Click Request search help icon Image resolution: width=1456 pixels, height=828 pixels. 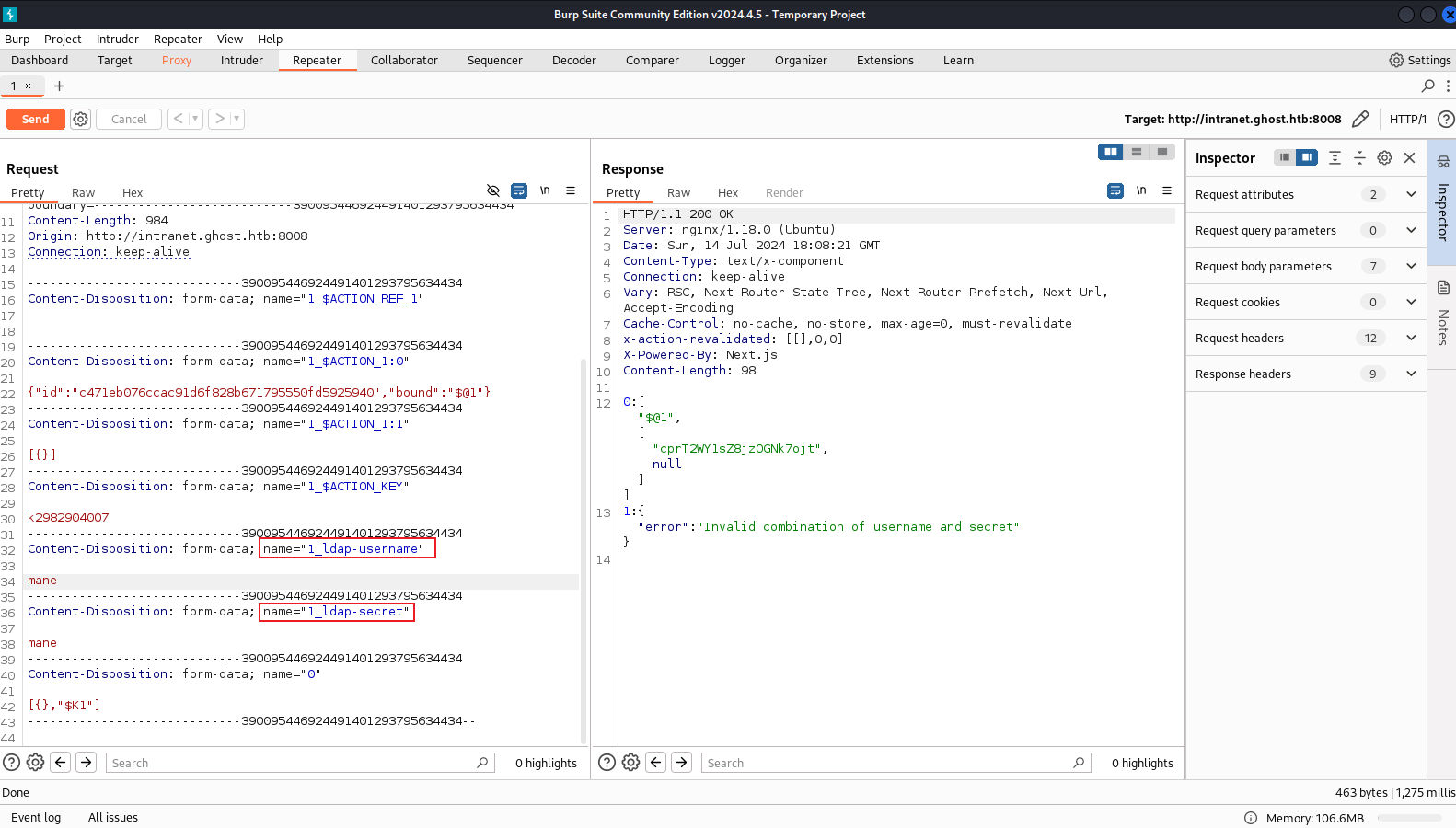click(x=12, y=762)
